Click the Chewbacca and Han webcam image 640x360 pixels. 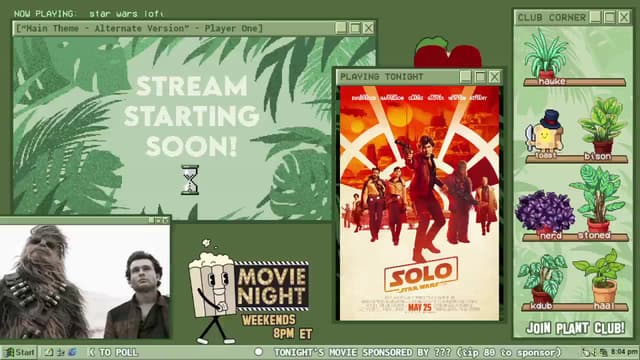85,281
